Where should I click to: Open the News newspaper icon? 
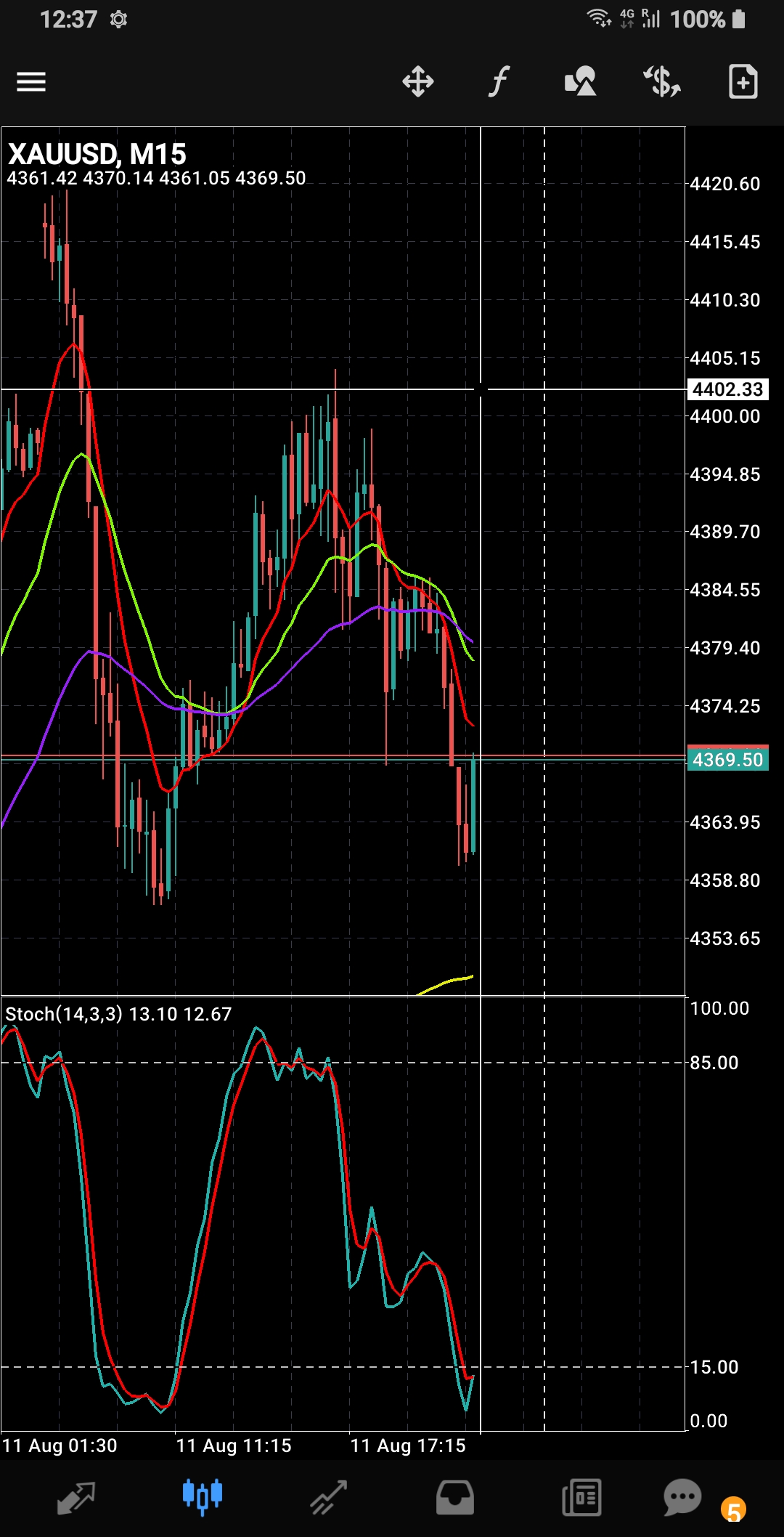tap(581, 1498)
